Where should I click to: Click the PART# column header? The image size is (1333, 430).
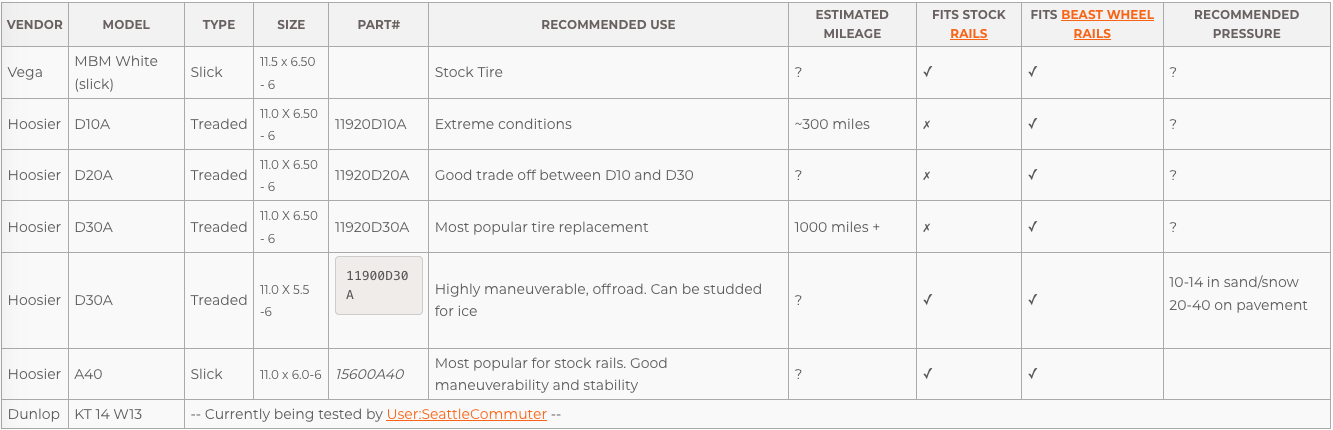378,24
